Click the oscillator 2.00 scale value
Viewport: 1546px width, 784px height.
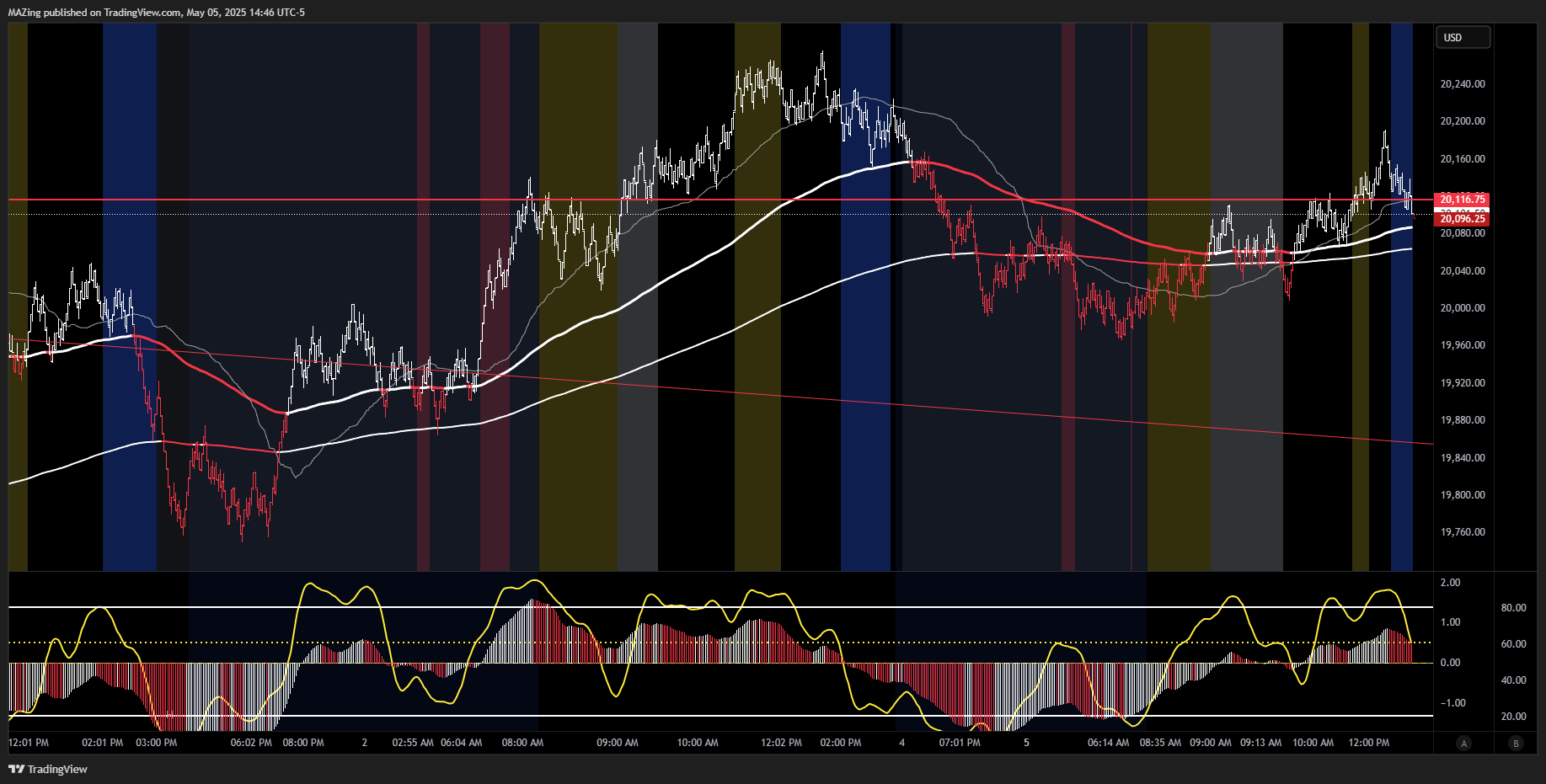1450,583
